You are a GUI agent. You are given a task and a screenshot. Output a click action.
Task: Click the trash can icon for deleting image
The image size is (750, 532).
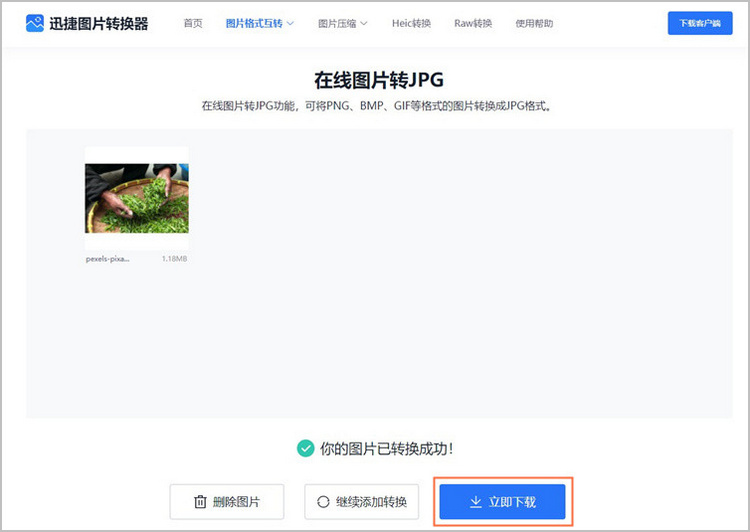coord(200,502)
